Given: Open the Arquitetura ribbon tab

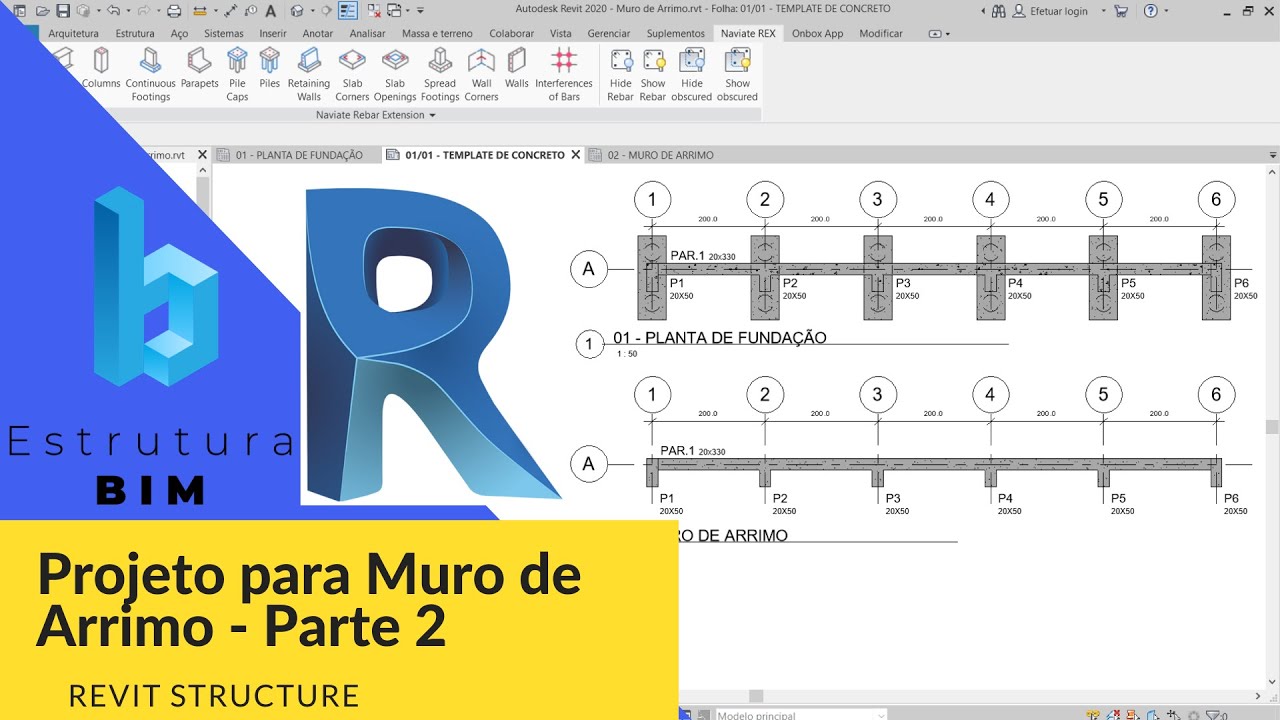Looking at the screenshot, I should tap(73, 33).
